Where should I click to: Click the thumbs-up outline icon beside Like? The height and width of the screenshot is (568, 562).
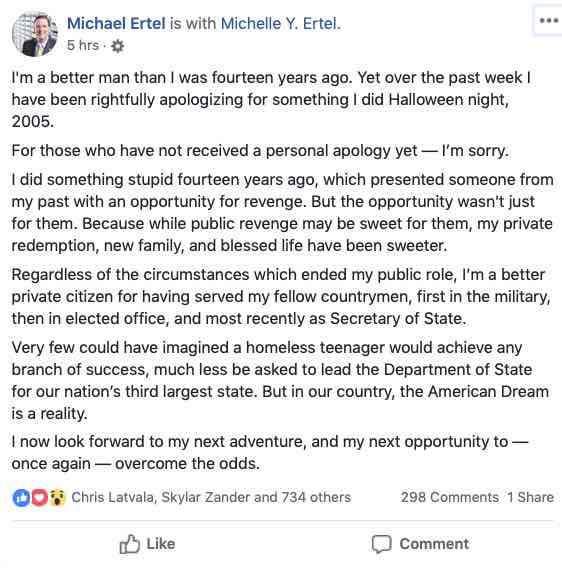129,544
